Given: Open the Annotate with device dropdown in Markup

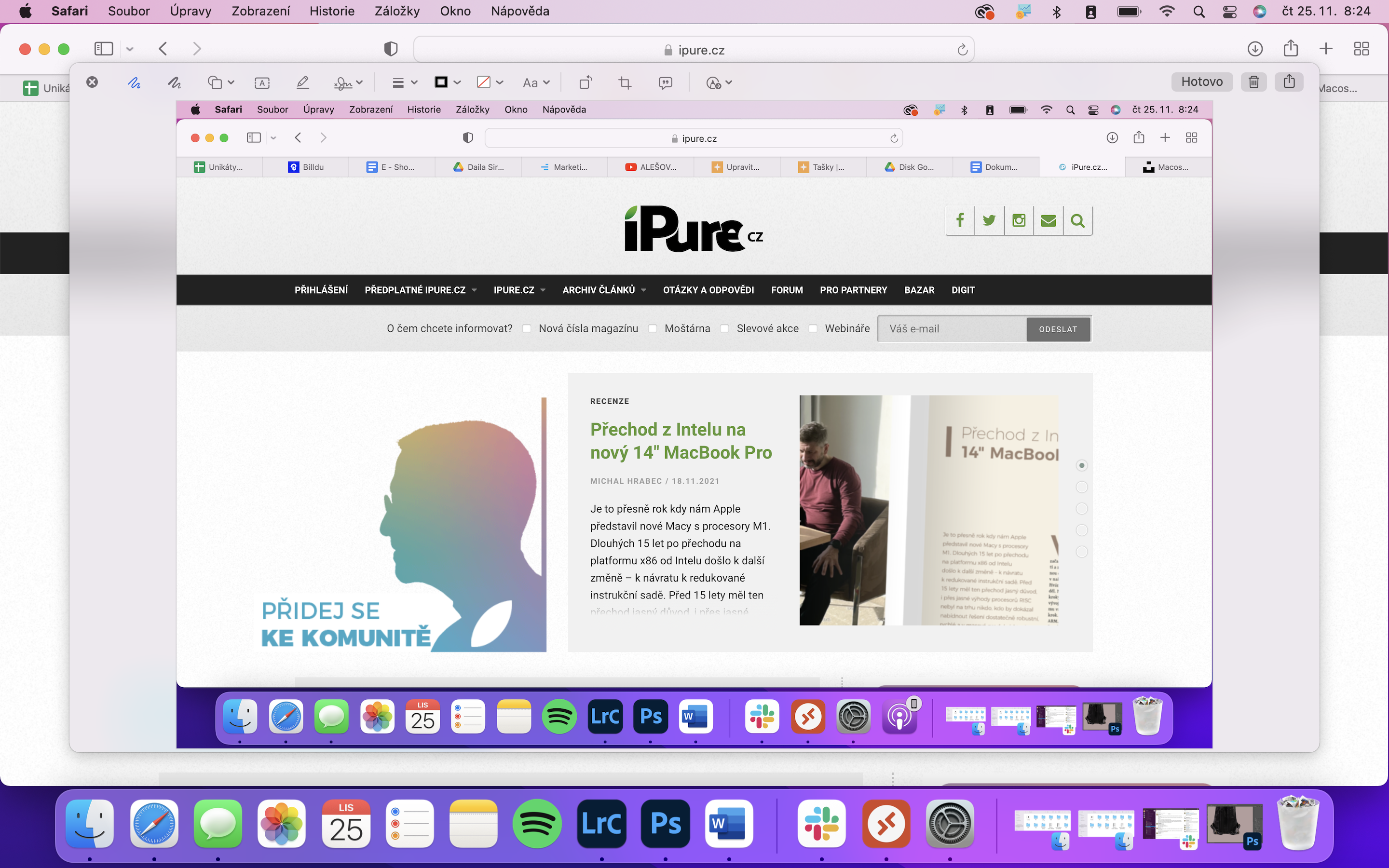Looking at the screenshot, I should pos(719,82).
